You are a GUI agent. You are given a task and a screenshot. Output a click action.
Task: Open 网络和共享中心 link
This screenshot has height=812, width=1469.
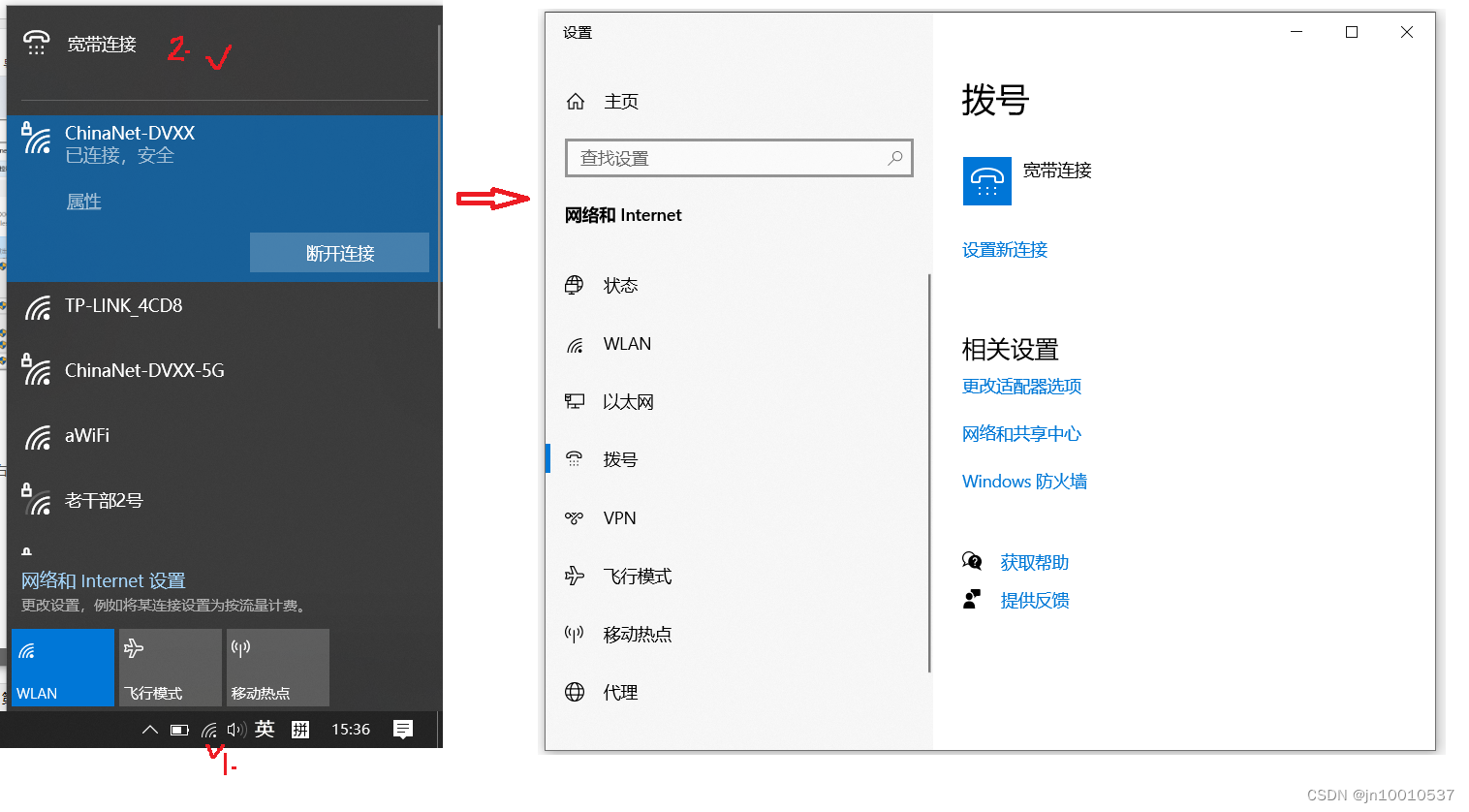1021,433
